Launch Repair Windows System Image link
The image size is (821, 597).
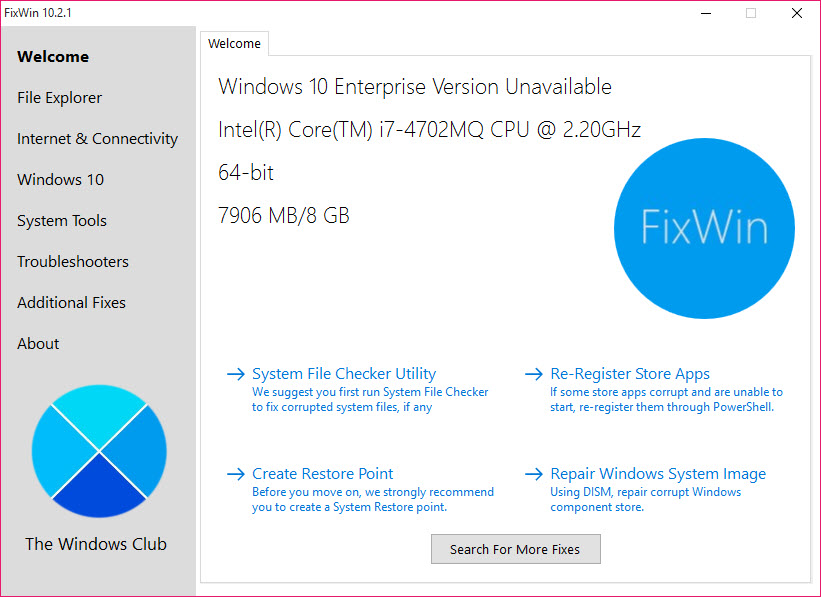pos(658,474)
